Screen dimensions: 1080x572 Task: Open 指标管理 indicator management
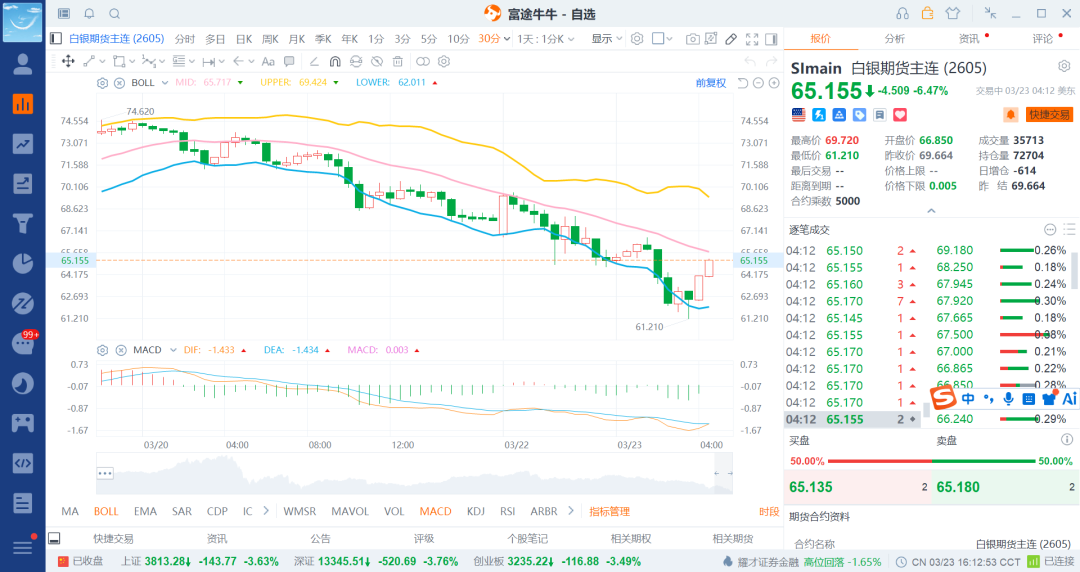[x=609, y=511]
